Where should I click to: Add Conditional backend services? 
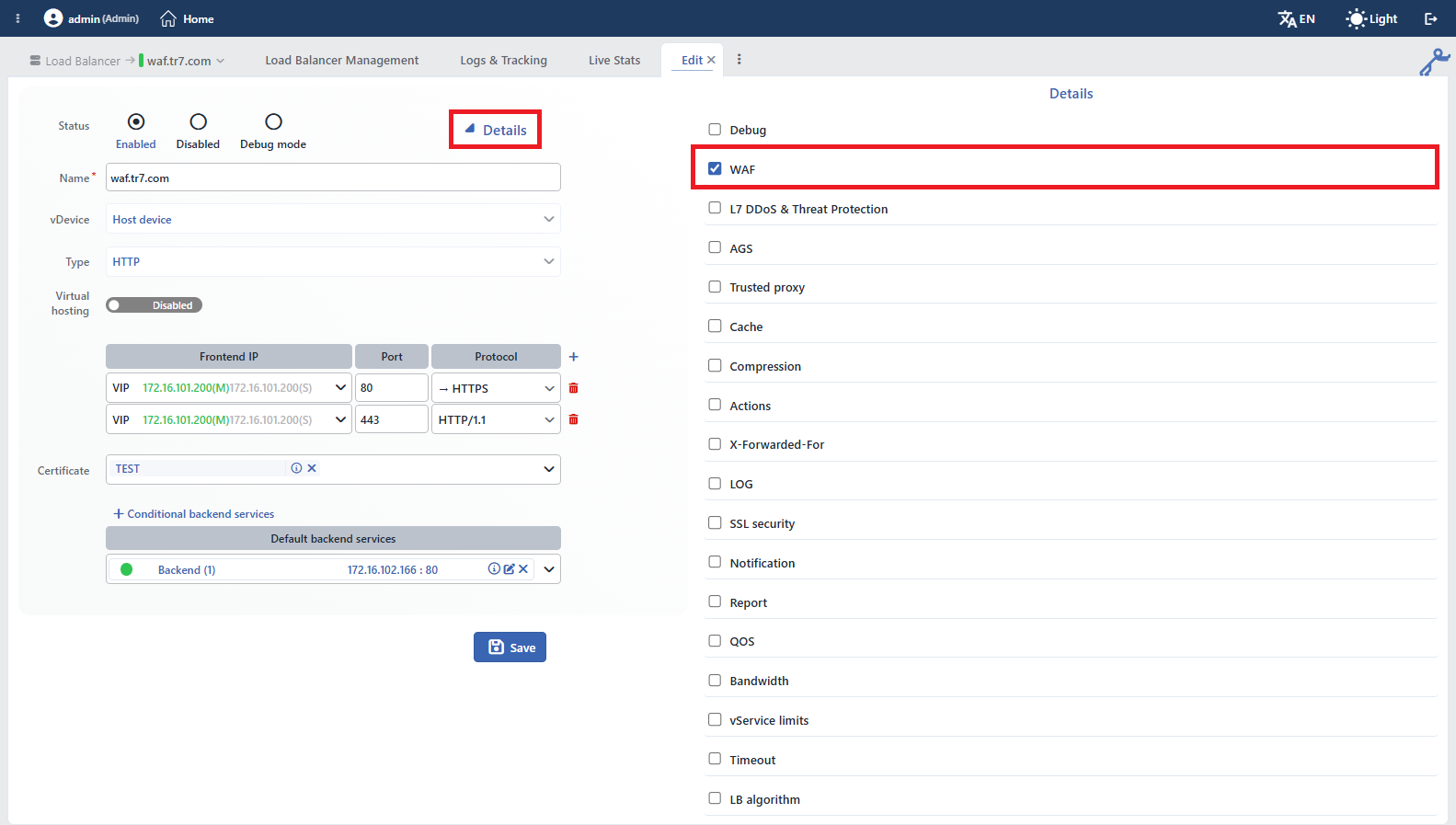193,513
